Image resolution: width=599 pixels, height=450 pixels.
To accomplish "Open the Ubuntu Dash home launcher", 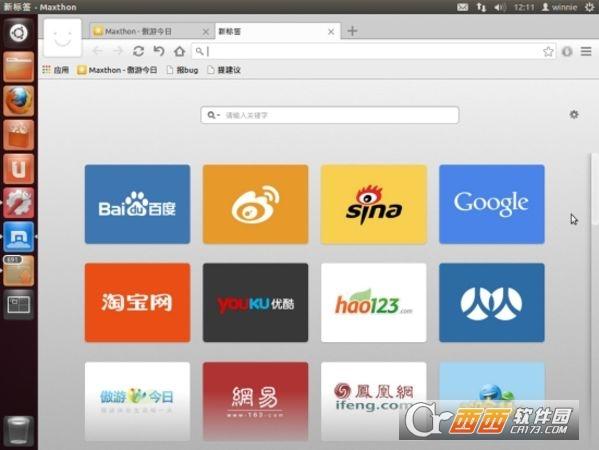I will 18,32.
